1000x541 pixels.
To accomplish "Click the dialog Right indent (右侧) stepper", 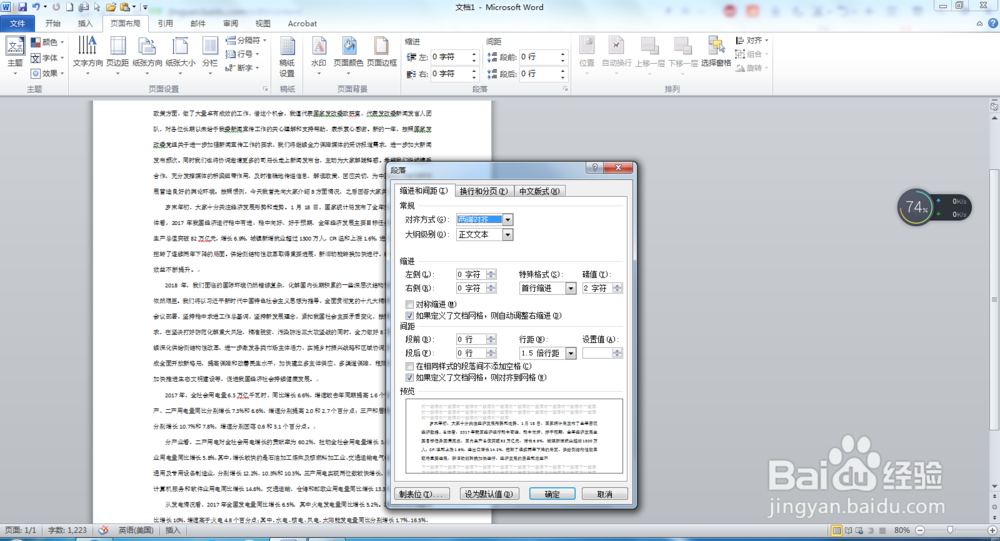I will pos(491,288).
